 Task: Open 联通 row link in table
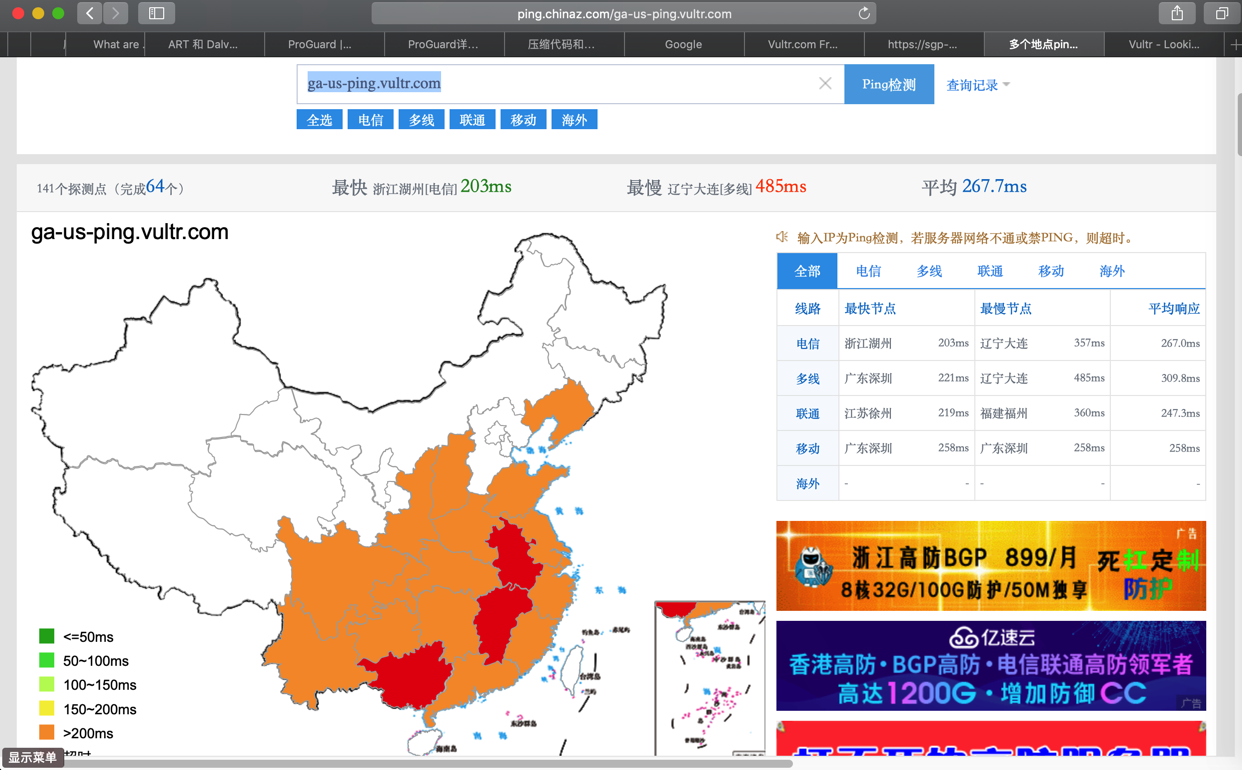[x=807, y=413]
